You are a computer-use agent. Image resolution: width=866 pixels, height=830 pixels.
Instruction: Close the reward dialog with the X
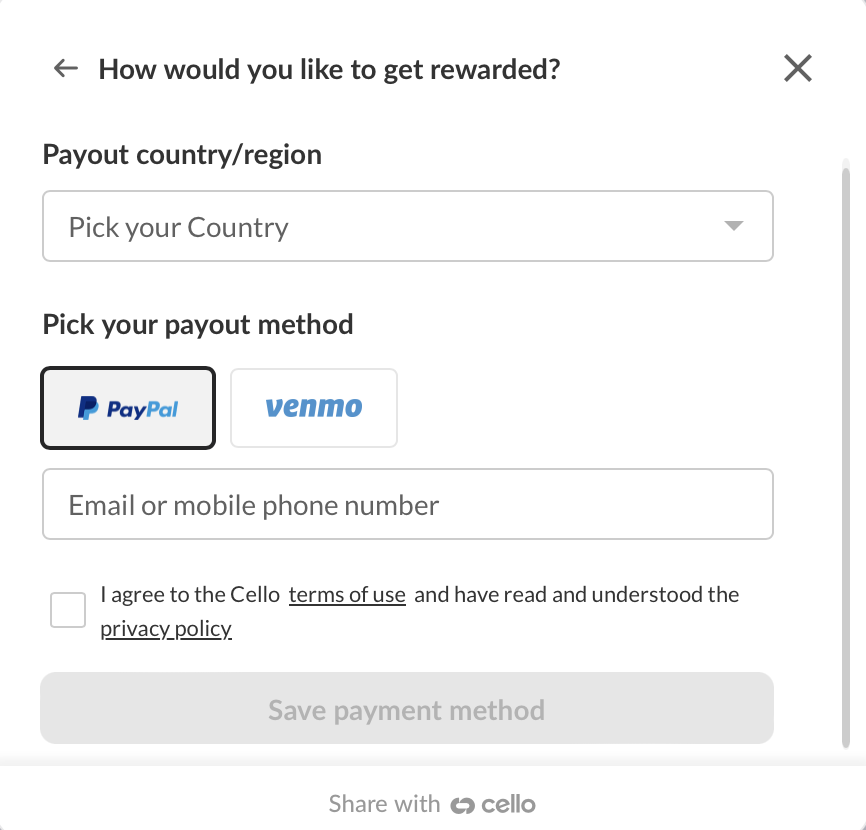point(798,68)
